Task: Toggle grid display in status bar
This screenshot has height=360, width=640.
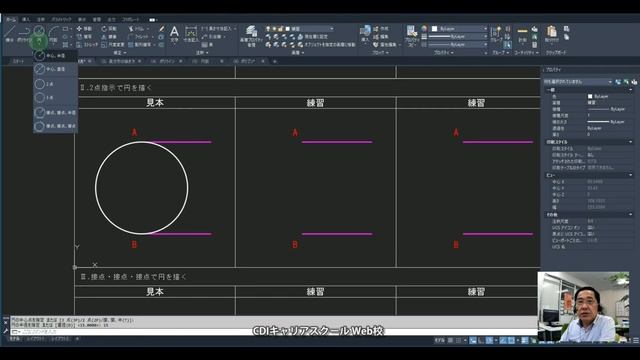Action: coord(451,340)
